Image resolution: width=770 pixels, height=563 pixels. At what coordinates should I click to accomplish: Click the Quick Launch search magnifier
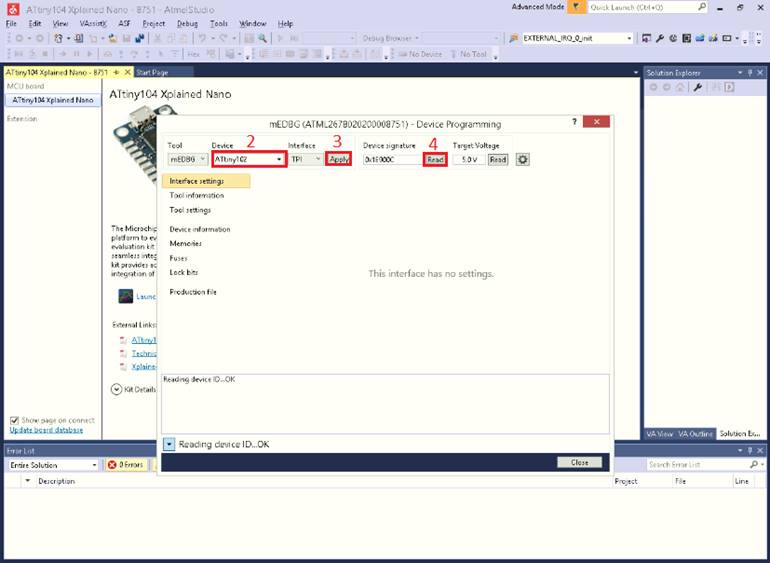tap(702, 7)
